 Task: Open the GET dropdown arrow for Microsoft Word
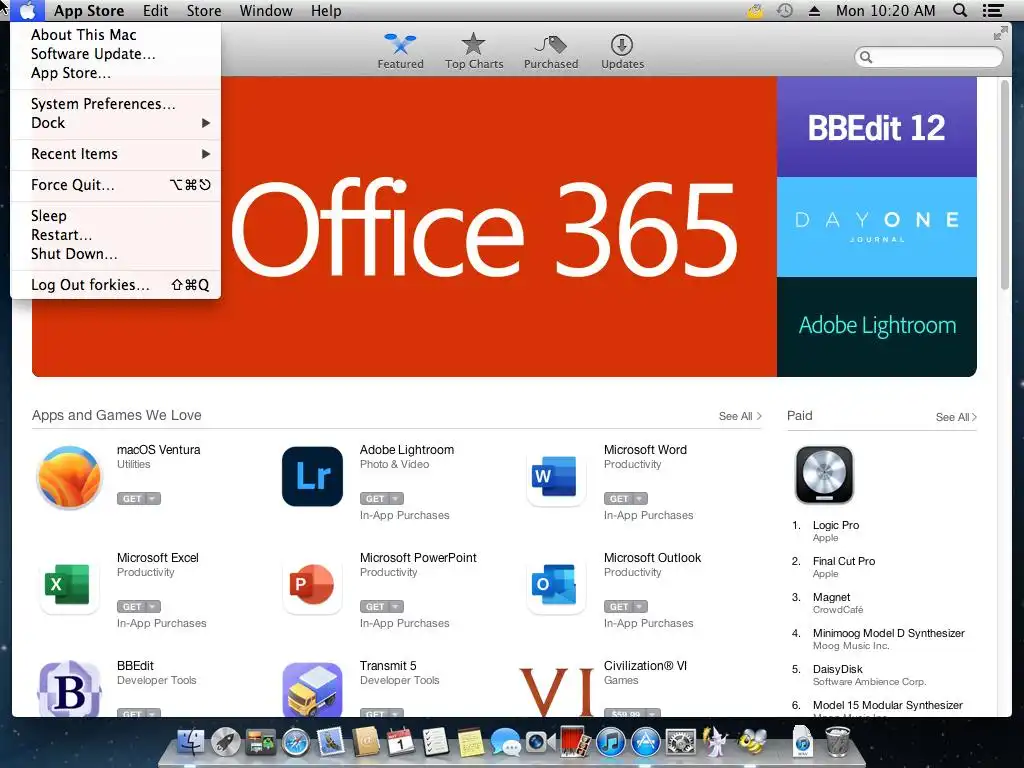640,499
